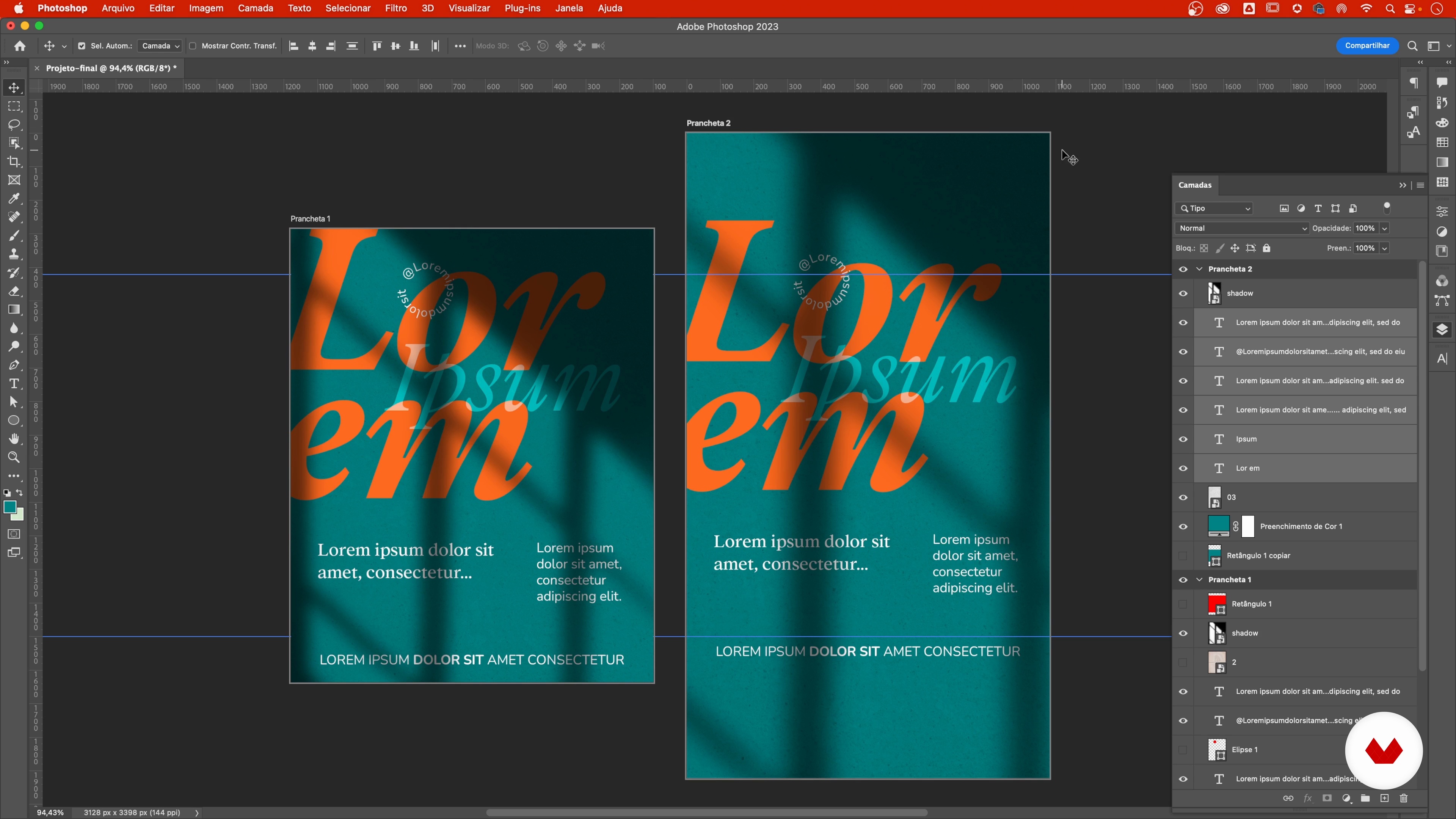Open the Camada menu
1456x819 pixels.
pos(256,8)
